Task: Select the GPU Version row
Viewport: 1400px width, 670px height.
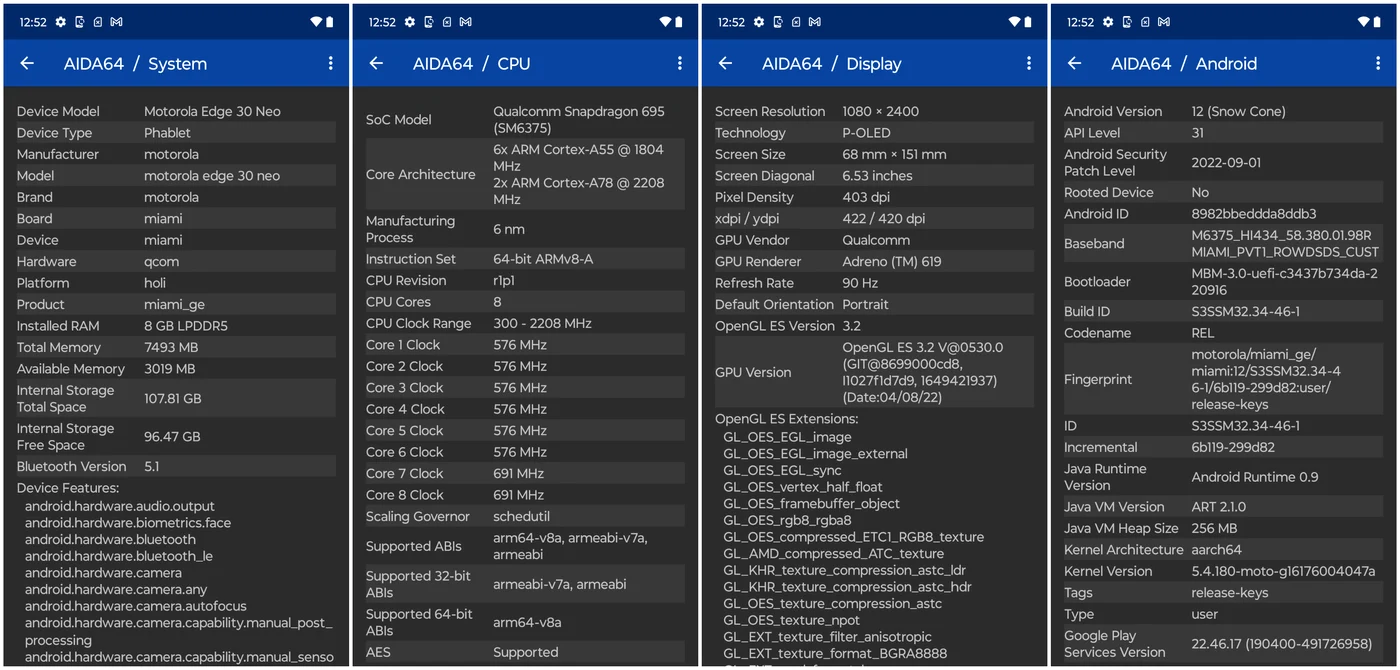Action: [x=872, y=372]
